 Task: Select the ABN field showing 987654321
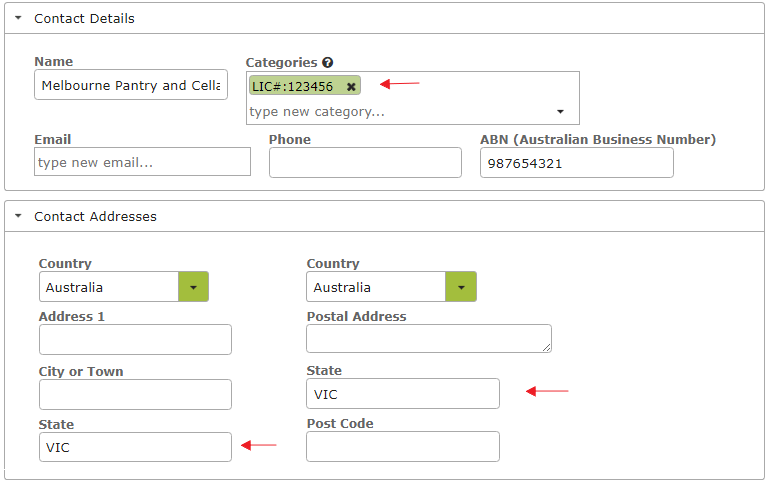[577, 162]
